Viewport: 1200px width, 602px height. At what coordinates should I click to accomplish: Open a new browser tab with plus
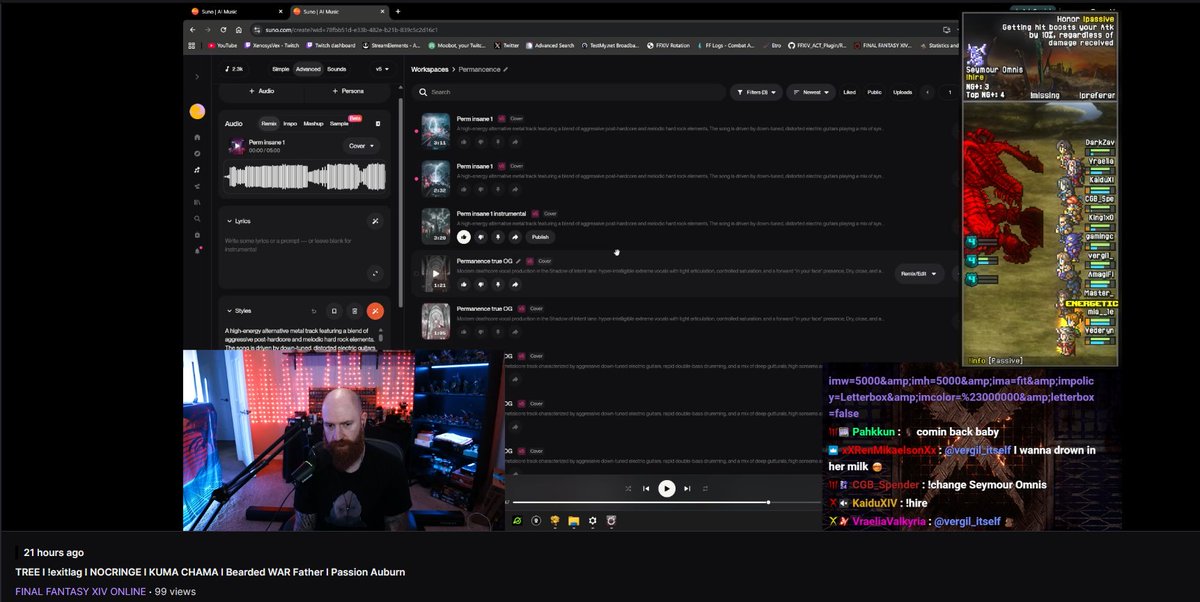tap(398, 11)
